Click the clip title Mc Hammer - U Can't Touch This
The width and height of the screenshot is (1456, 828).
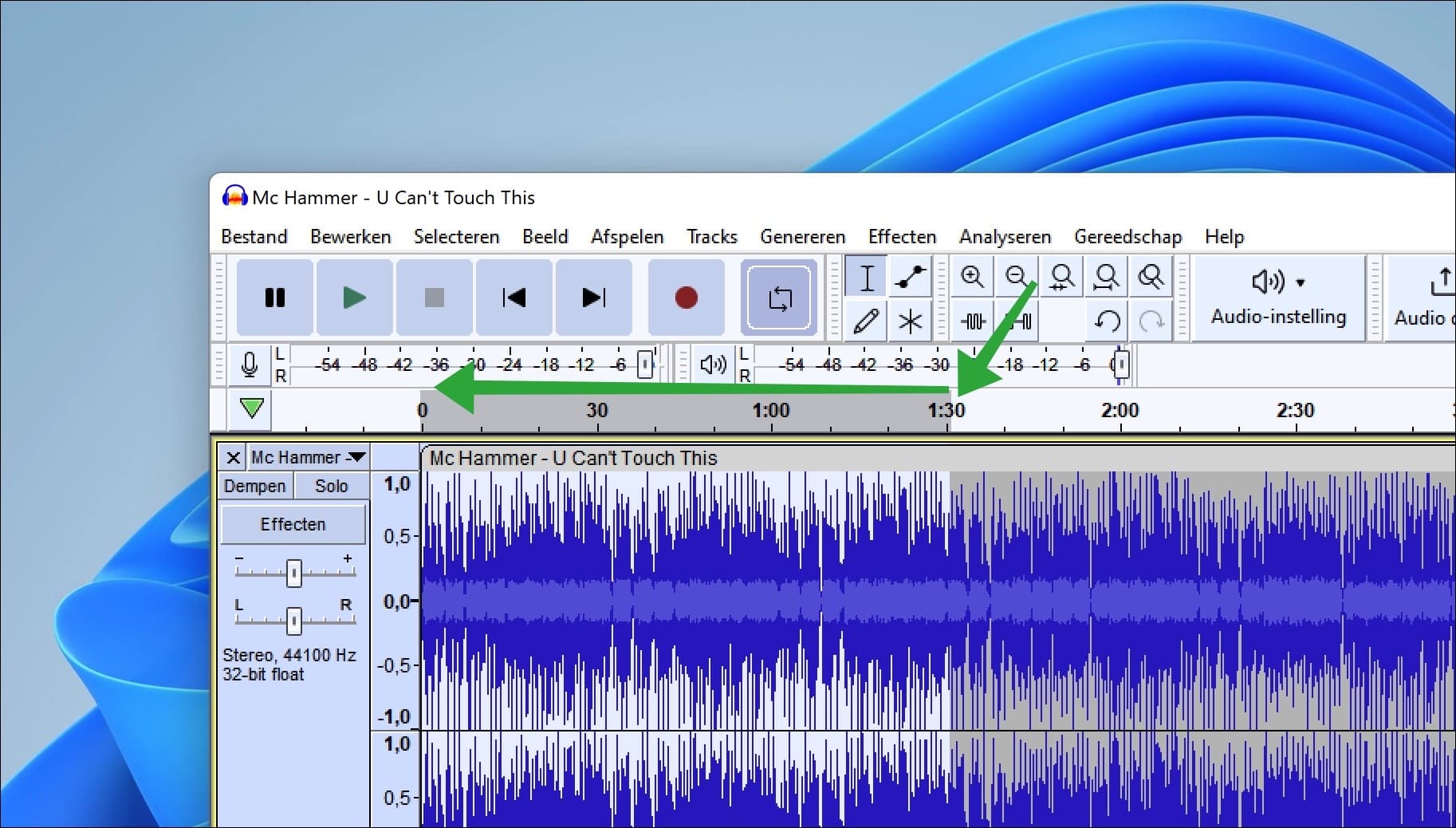pyautogui.click(x=573, y=458)
